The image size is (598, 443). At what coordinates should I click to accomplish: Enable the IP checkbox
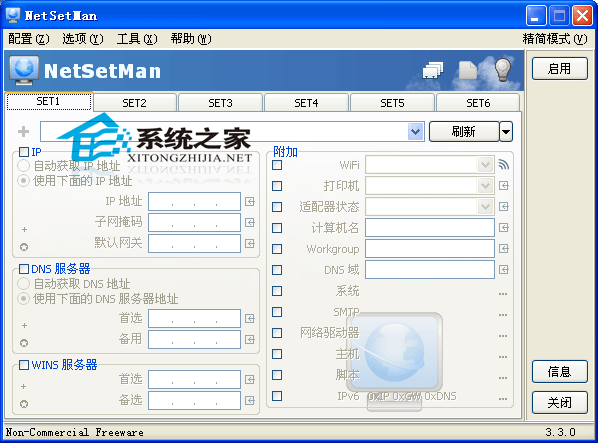[x=24, y=152]
